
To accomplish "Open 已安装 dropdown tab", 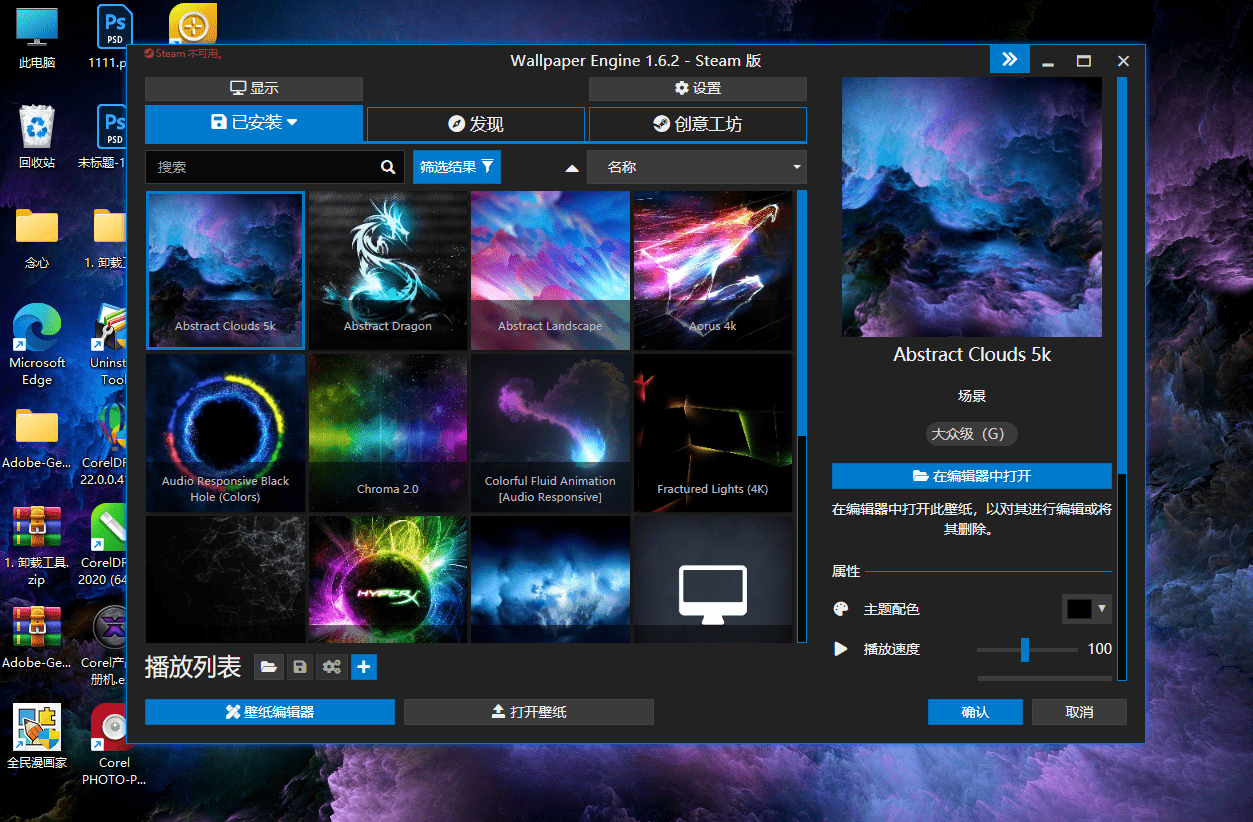I will coord(254,124).
